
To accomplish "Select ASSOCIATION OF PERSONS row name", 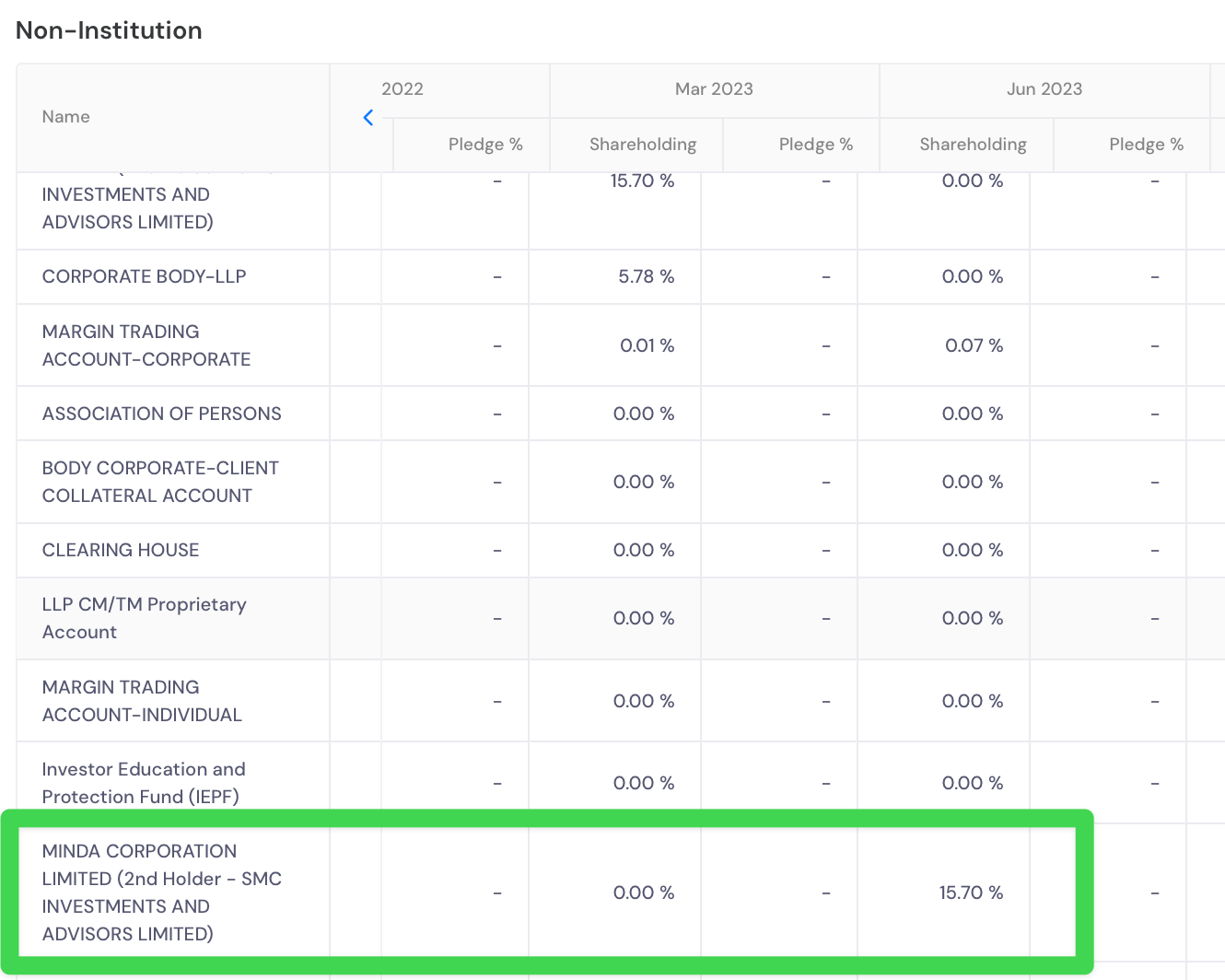I will click(x=161, y=414).
